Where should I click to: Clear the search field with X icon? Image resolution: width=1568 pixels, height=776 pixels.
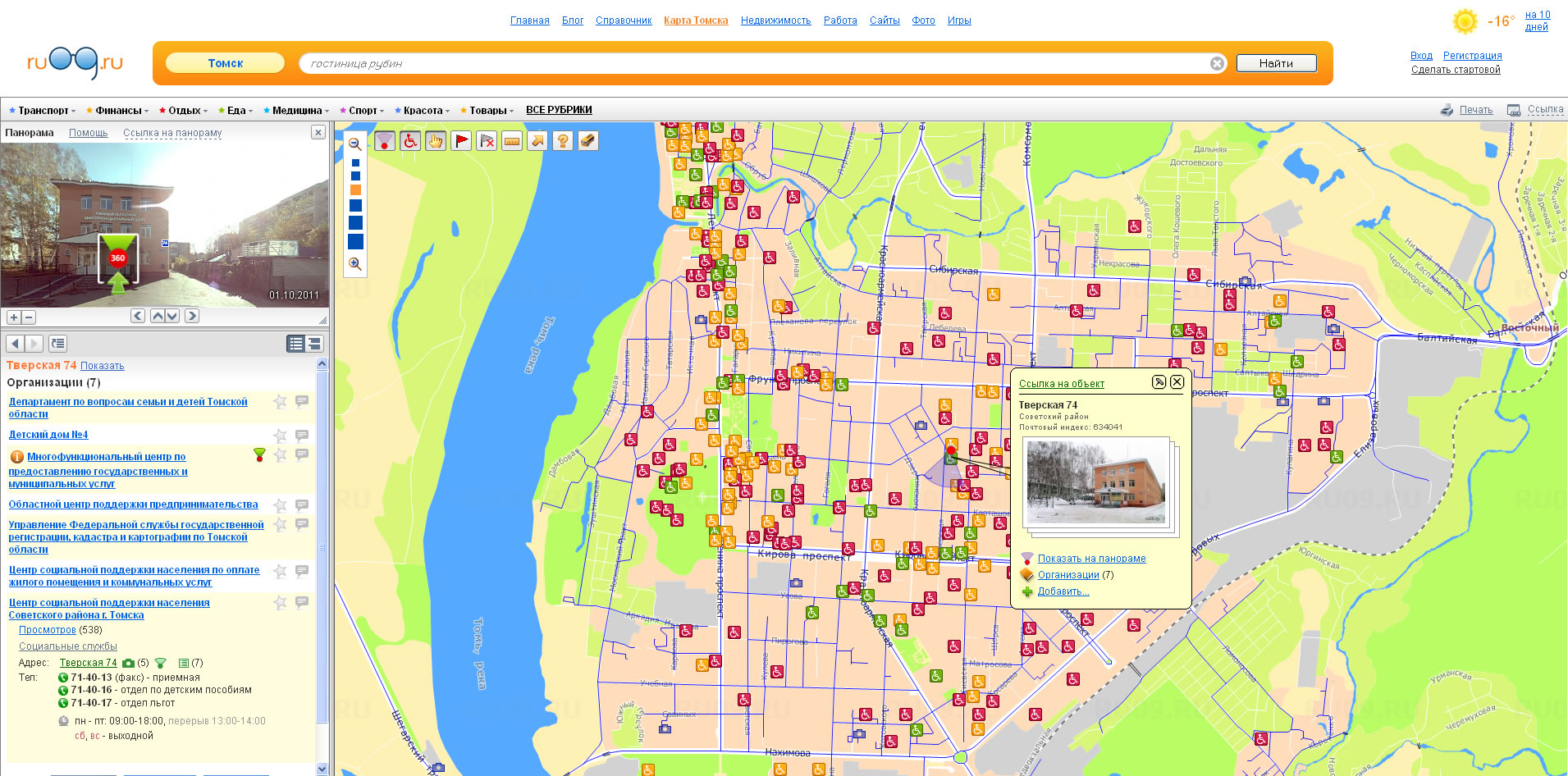click(x=1217, y=63)
